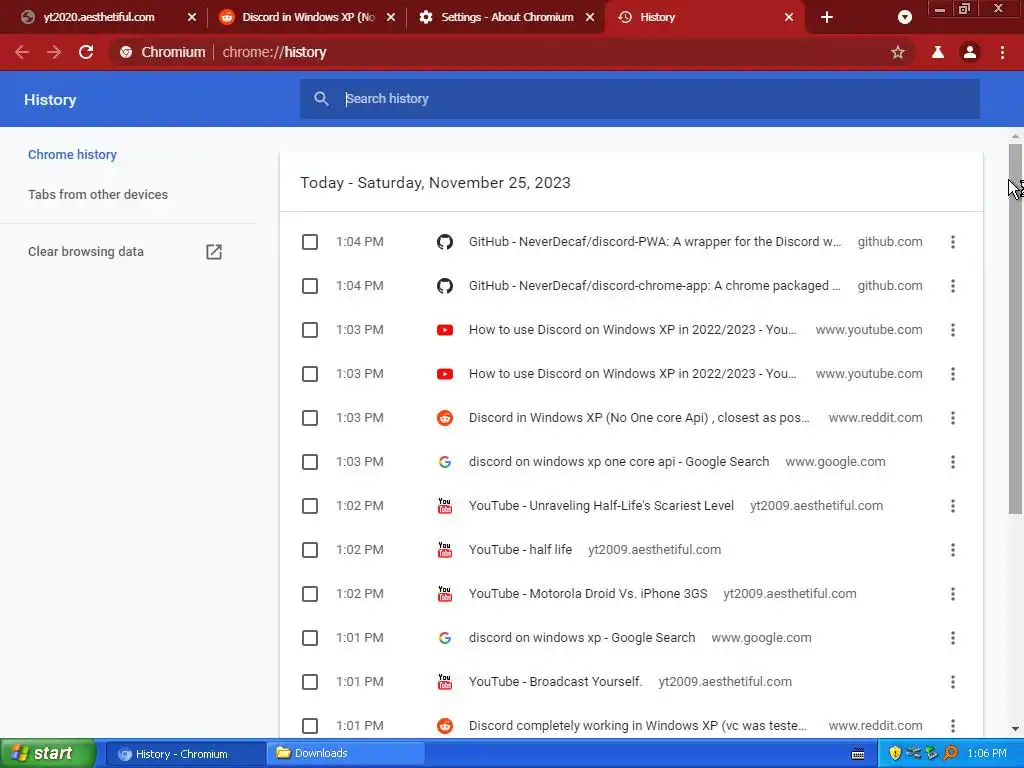Click GitHub icon of discord-chrome-app entry
The width and height of the screenshot is (1024, 768).
pyautogui.click(x=445, y=286)
